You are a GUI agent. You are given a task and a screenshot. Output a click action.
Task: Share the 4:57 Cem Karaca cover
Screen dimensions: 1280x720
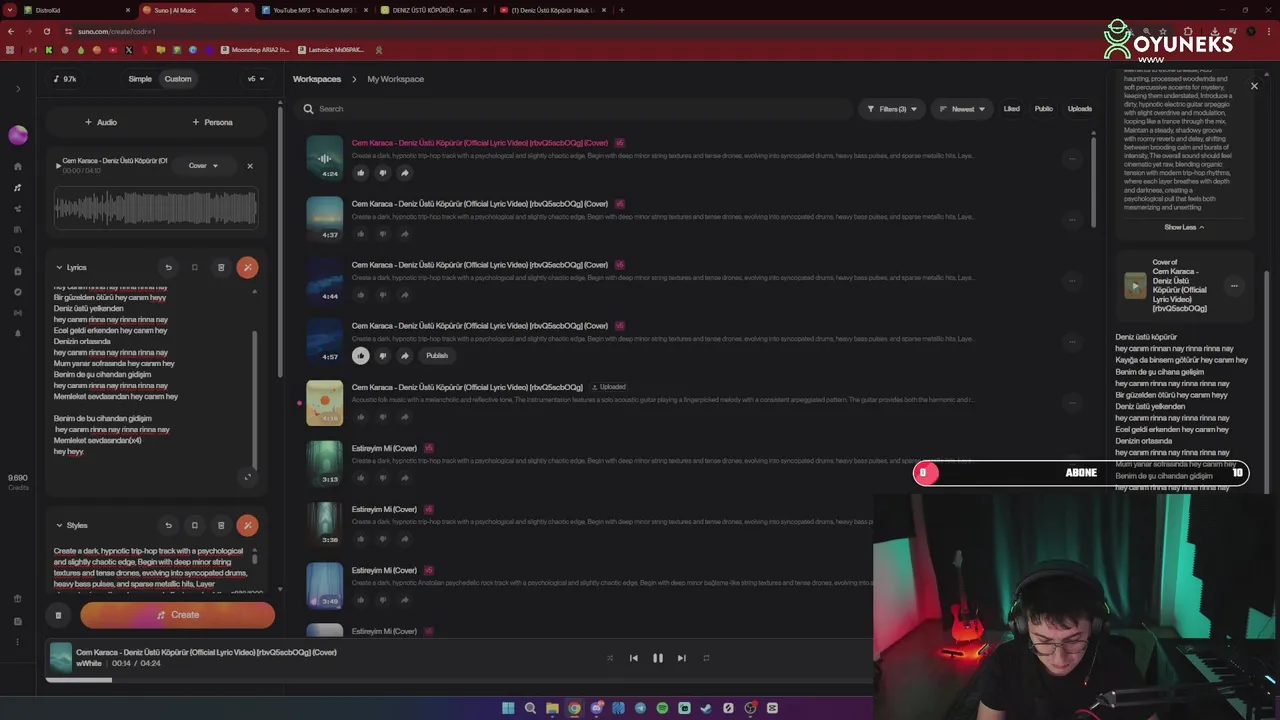pyautogui.click(x=405, y=356)
